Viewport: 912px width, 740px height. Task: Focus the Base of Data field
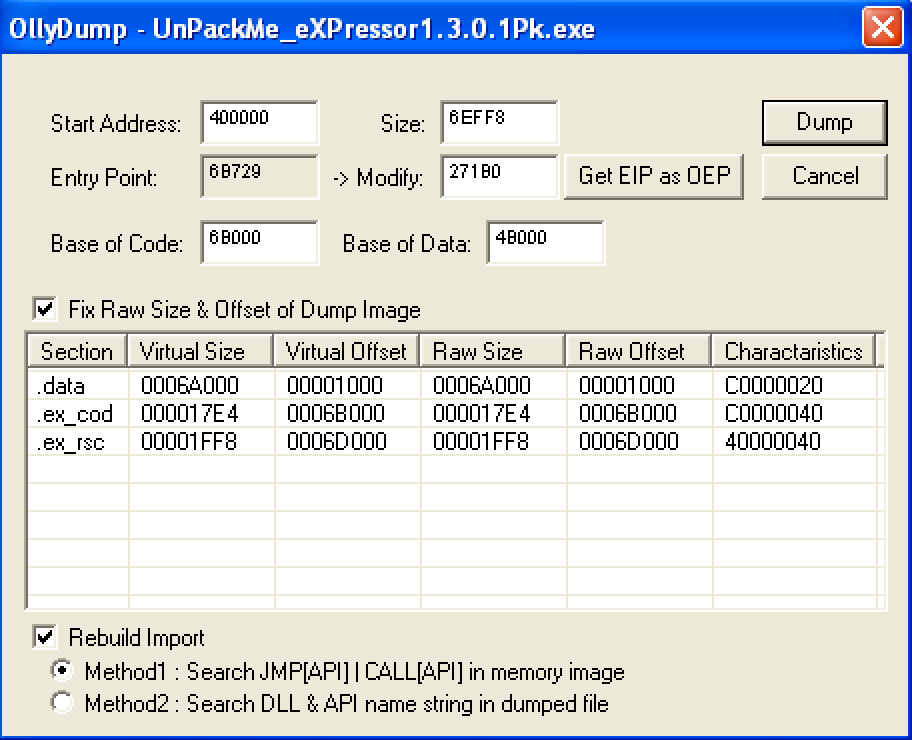pyautogui.click(x=545, y=242)
